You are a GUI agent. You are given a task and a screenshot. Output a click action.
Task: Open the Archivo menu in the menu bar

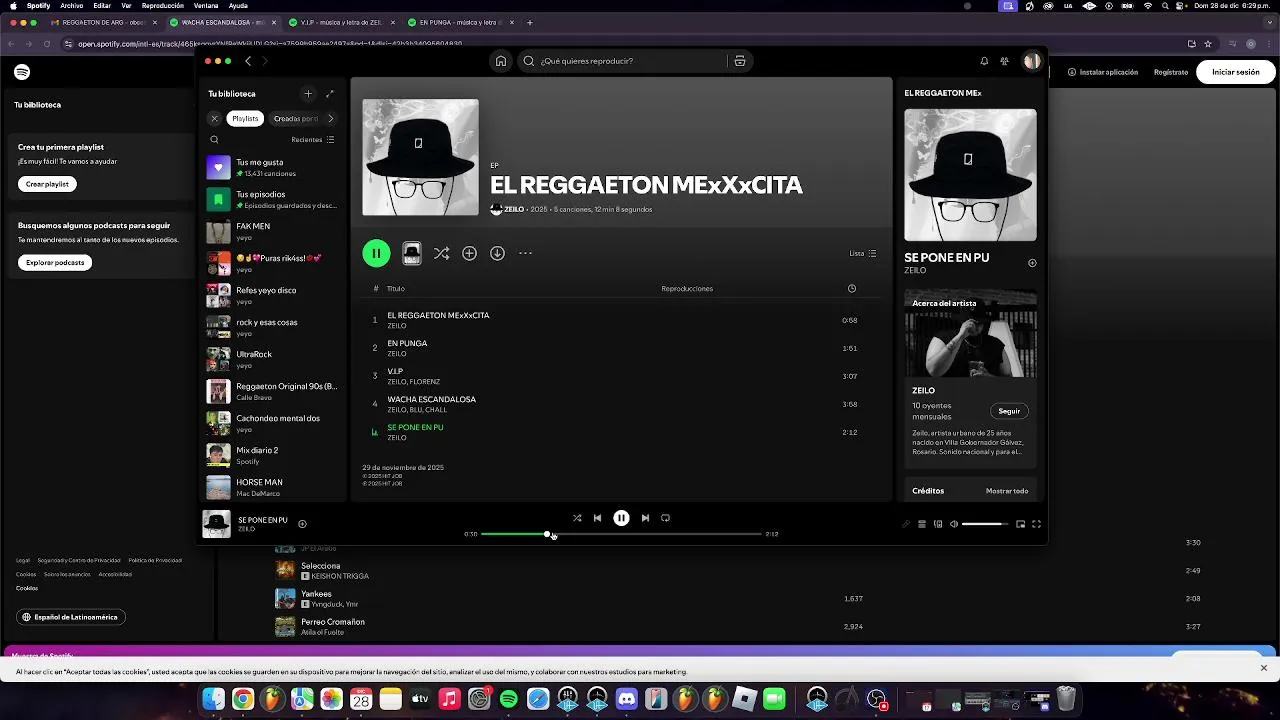pyautogui.click(x=72, y=6)
